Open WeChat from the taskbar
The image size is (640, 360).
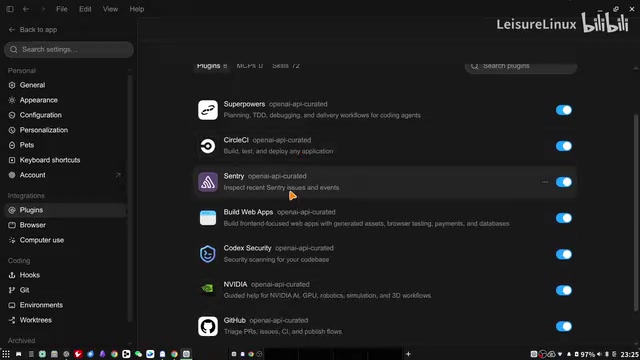pos(138,354)
